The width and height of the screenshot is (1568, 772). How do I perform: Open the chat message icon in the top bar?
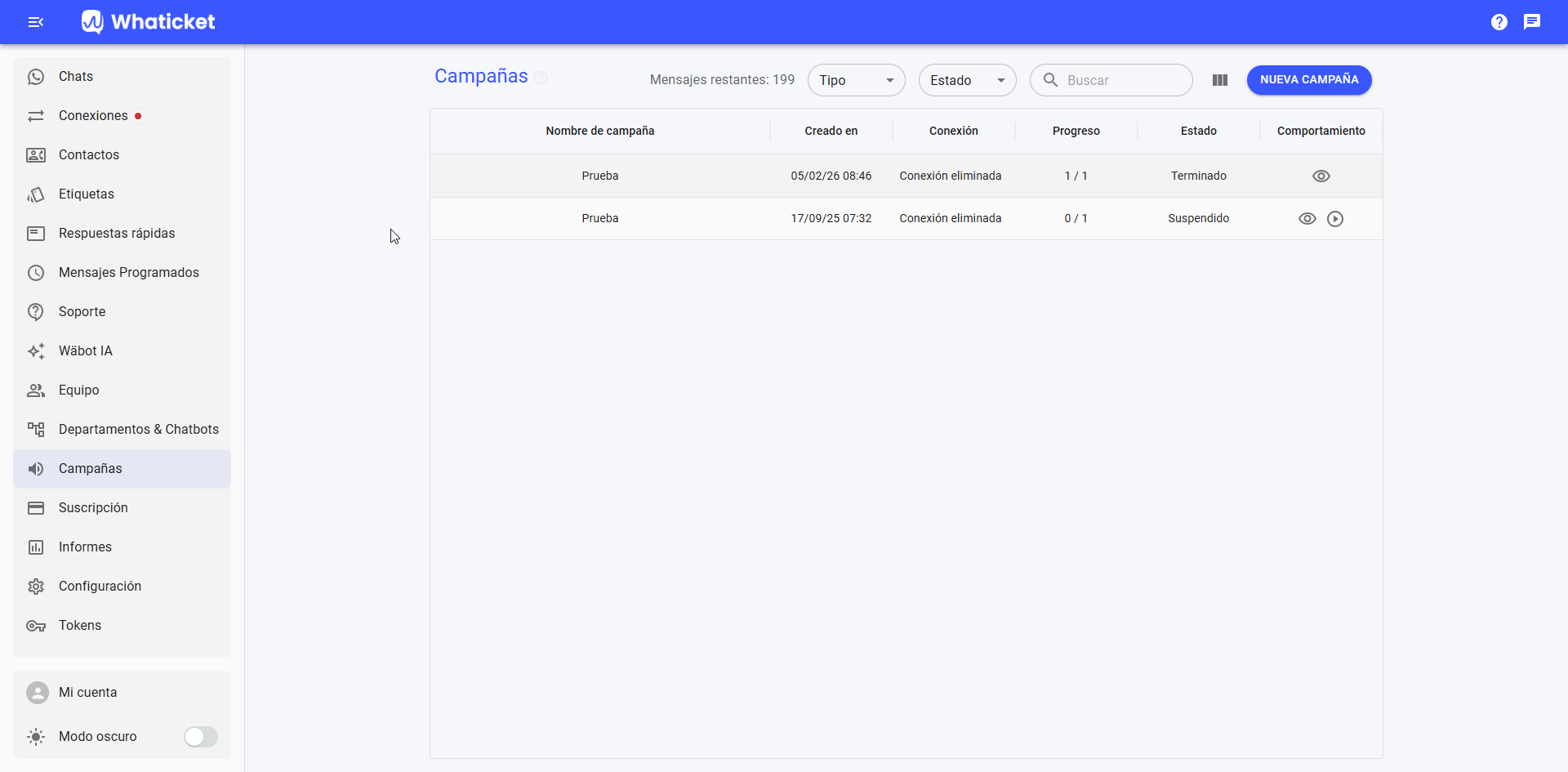(x=1532, y=22)
